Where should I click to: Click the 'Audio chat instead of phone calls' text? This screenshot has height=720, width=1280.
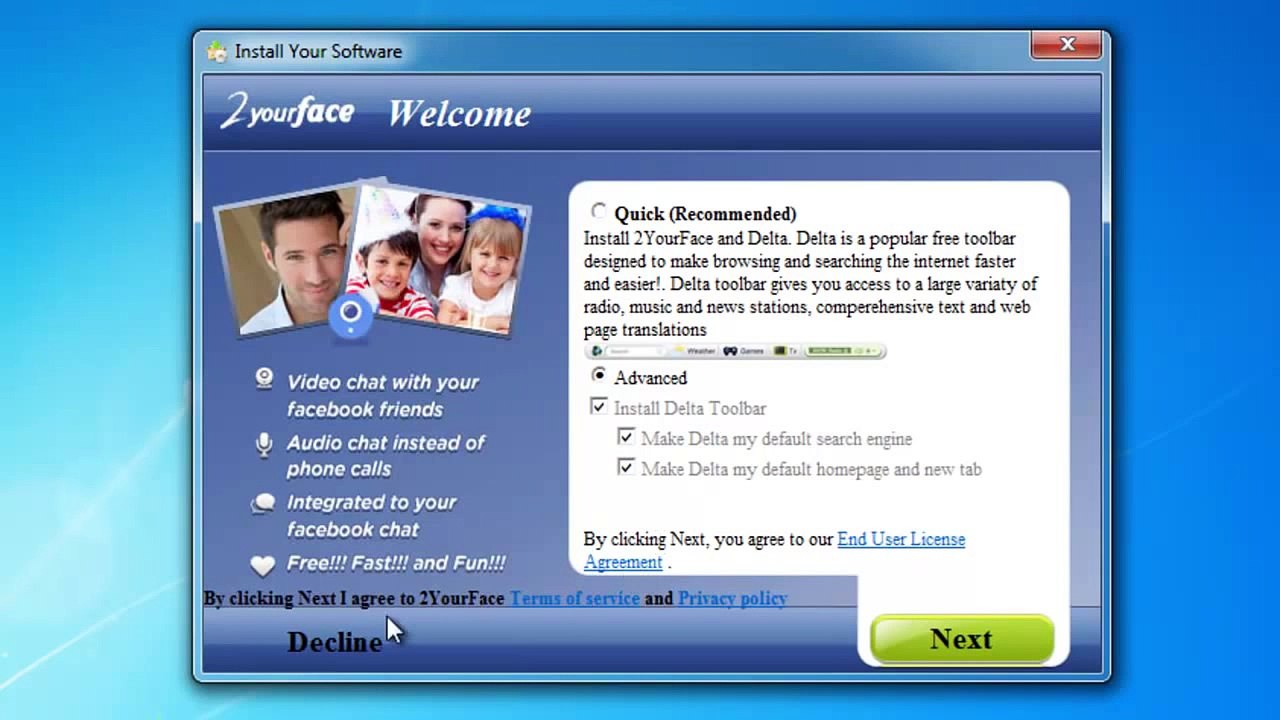(x=386, y=455)
